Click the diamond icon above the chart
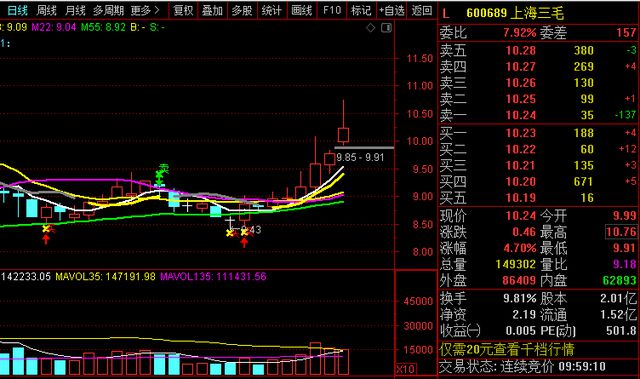Viewport: 640px width, 379px height. (x=371, y=28)
